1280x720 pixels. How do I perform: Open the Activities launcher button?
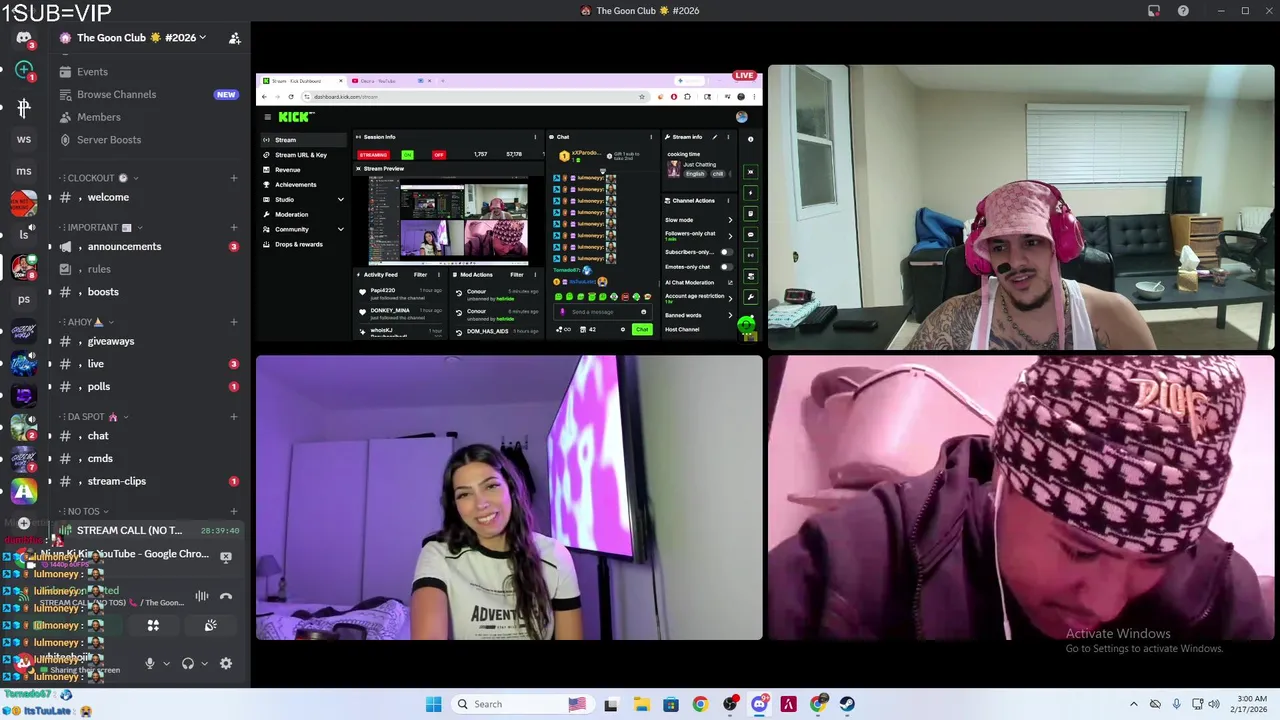click(x=153, y=625)
